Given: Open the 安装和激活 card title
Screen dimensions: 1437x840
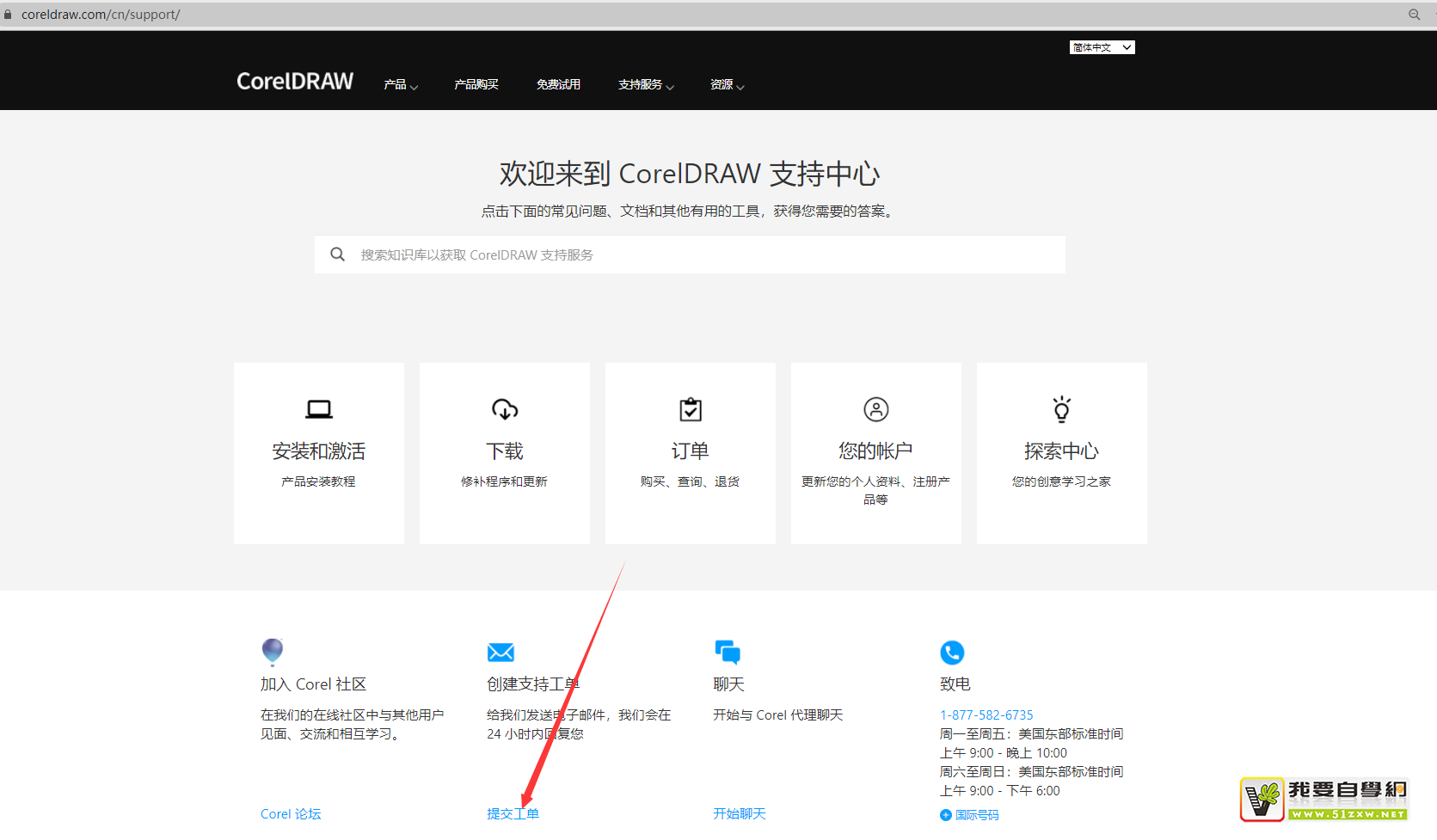Looking at the screenshot, I should 319,451.
